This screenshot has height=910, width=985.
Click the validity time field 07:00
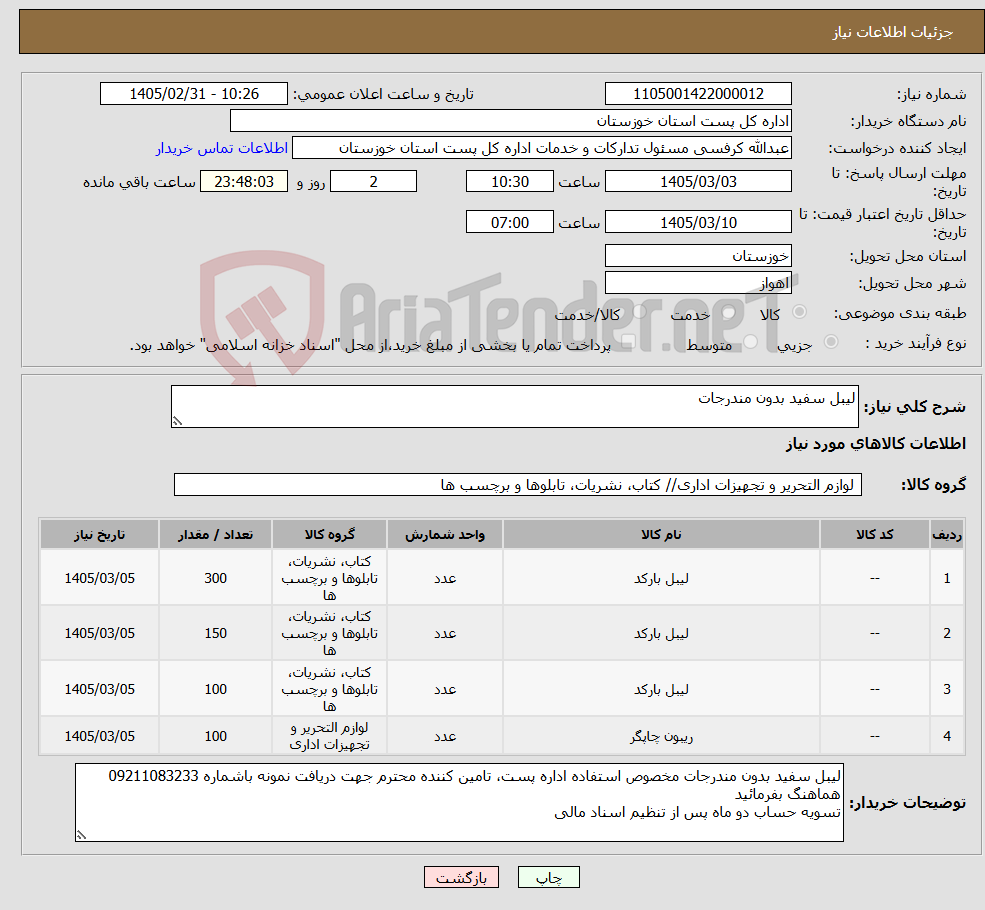pyautogui.click(x=509, y=222)
